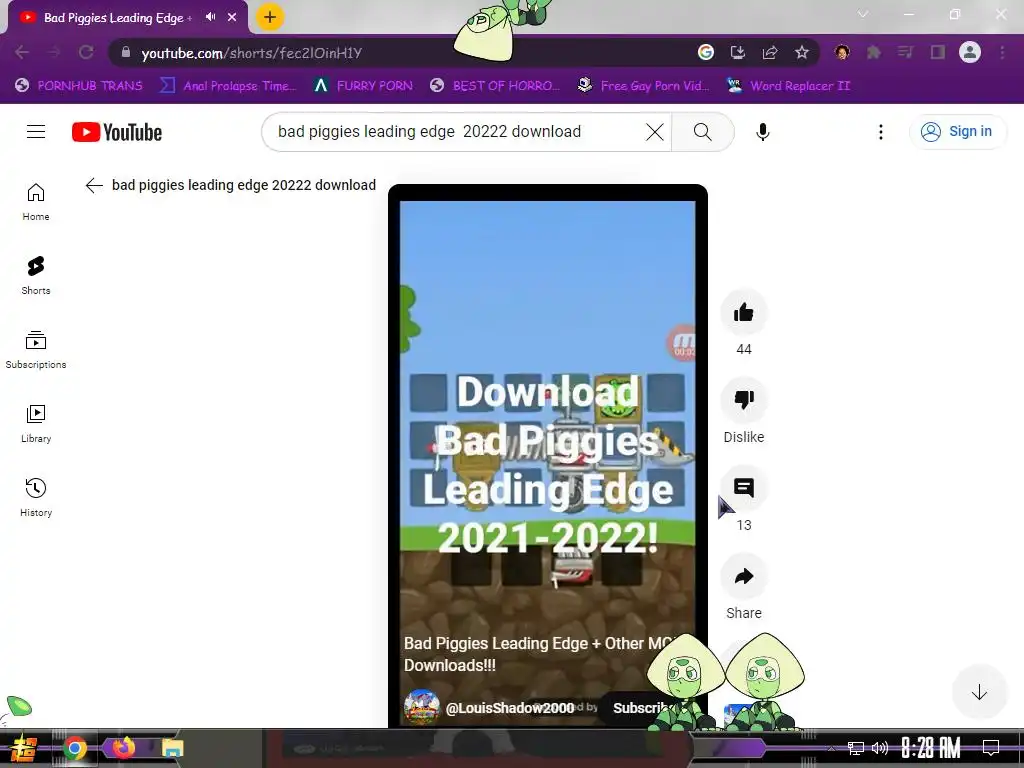Click the avatar extension icon in the toolbar

click(842, 52)
